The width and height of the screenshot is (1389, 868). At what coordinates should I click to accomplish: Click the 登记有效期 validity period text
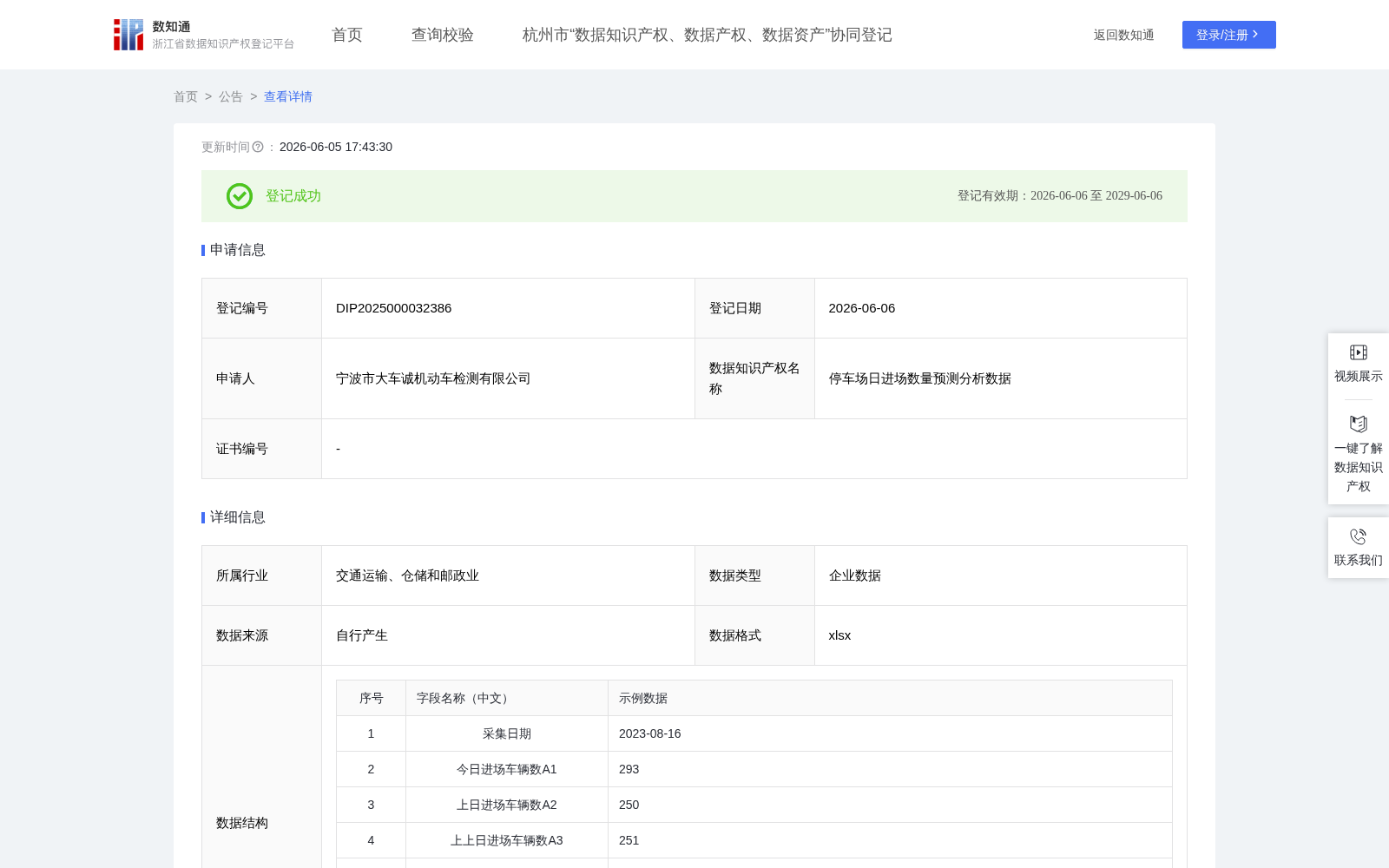(x=1060, y=196)
